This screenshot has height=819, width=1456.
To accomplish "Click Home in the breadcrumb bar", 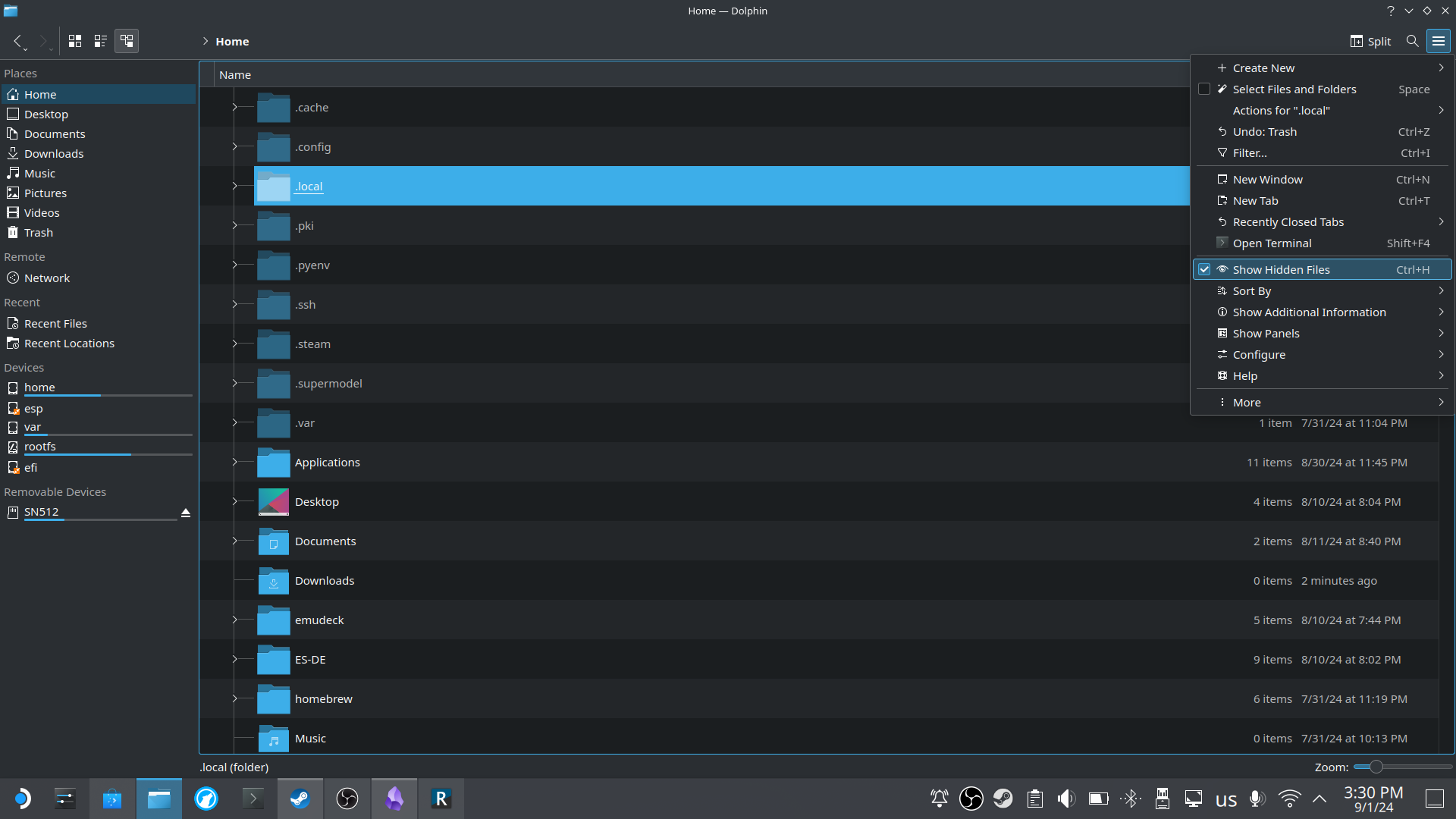I will (232, 42).
